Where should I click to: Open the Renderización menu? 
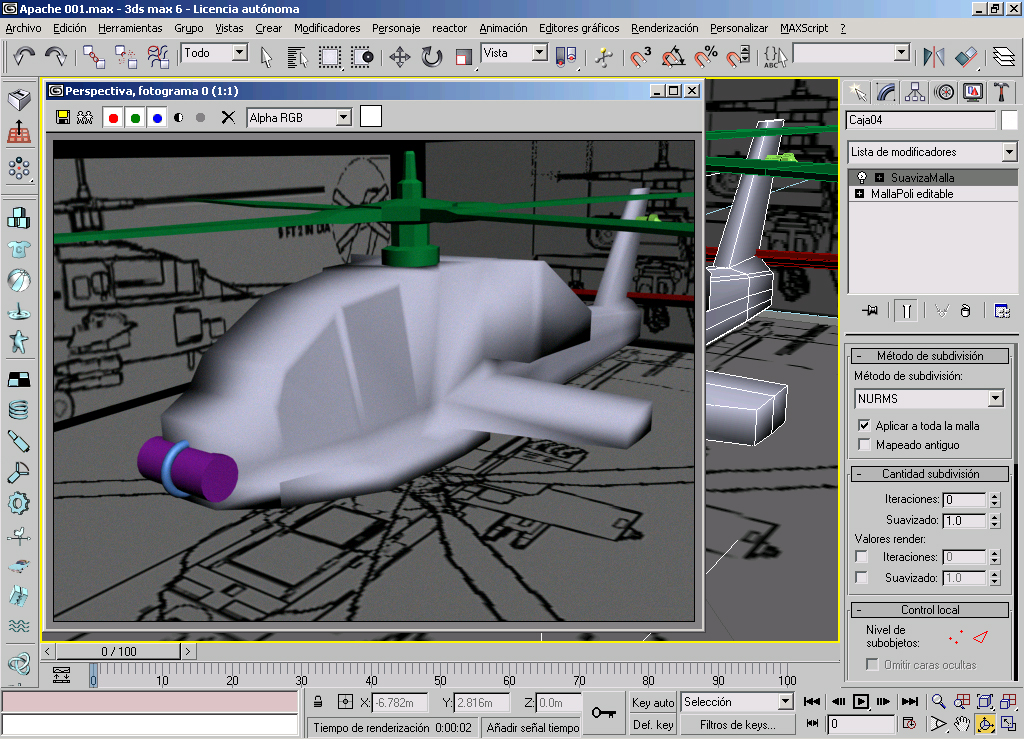(664, 28)
